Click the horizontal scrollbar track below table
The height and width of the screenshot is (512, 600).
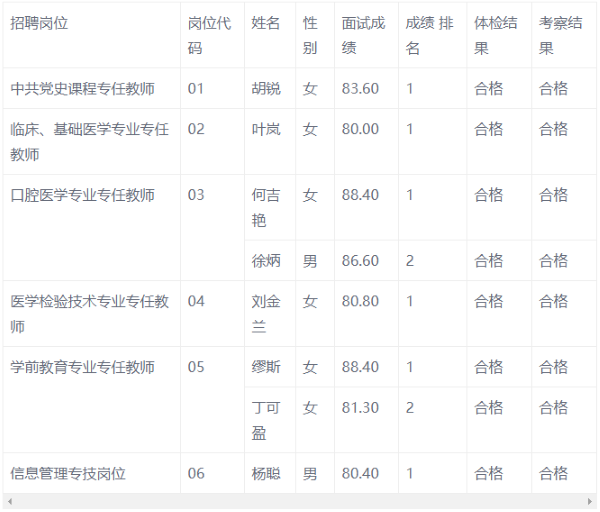[x=300, y=501]
